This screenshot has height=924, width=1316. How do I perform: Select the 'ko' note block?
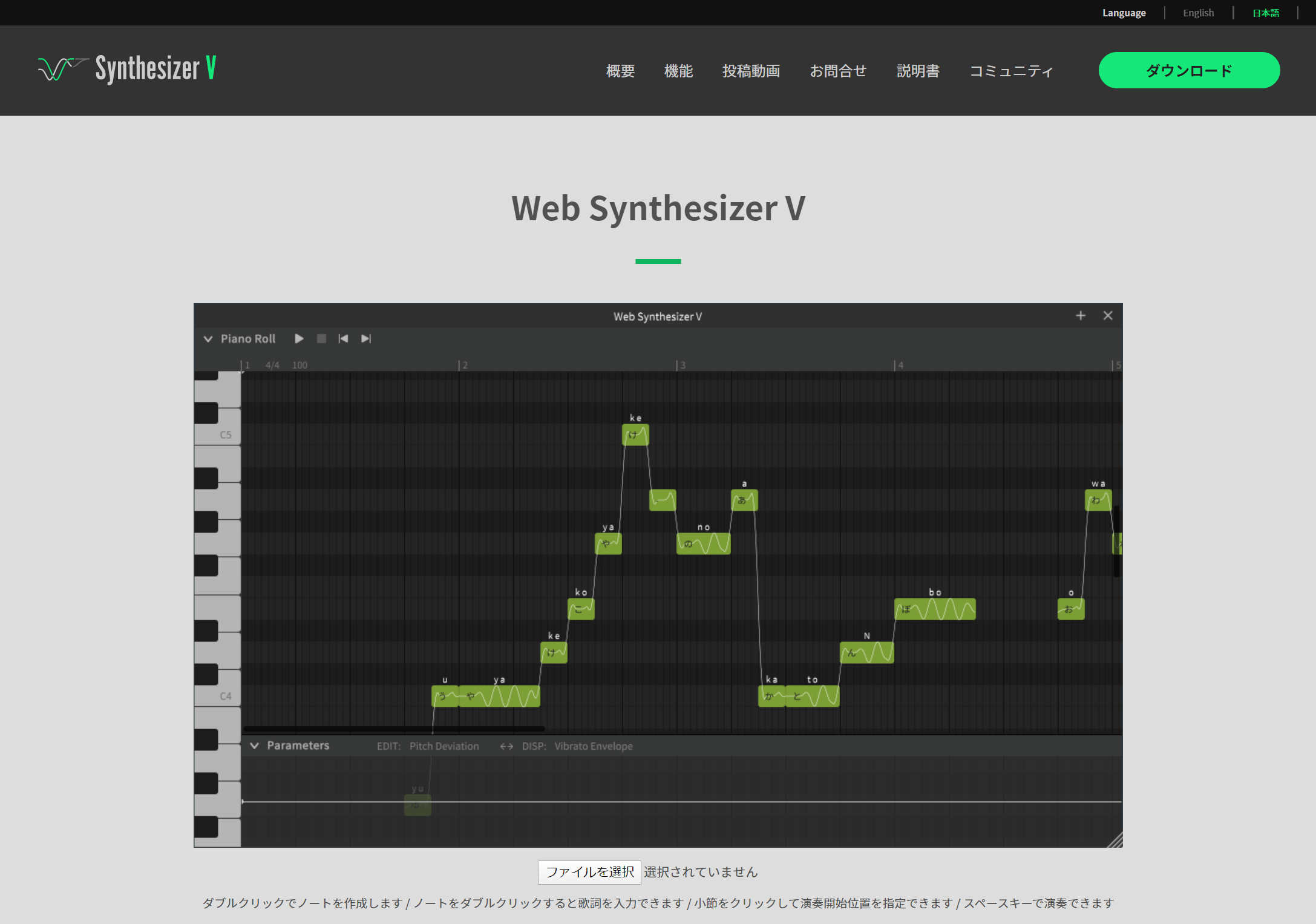(581, 609)
